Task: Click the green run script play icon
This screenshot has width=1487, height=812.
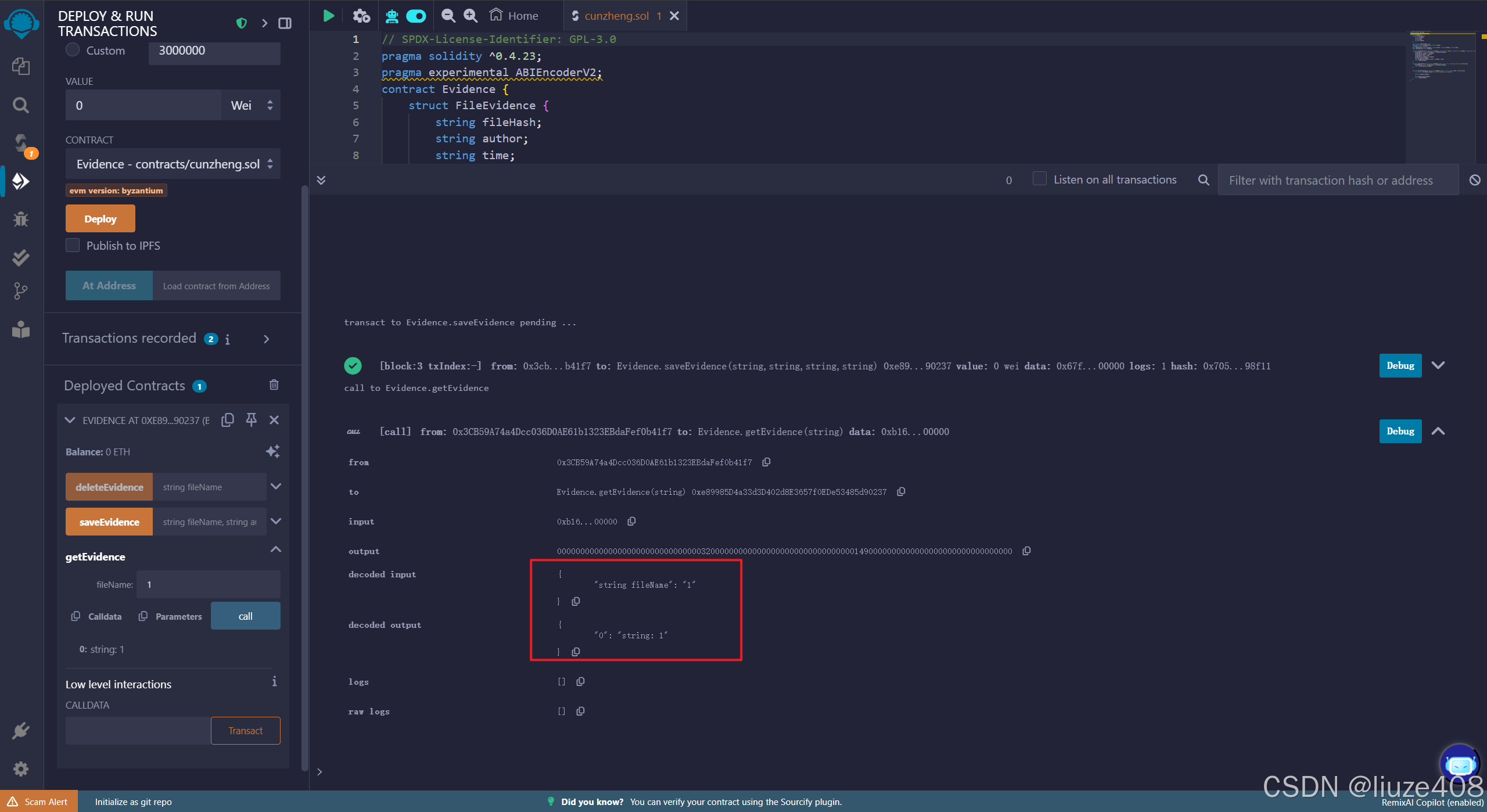Action: [x=329, y=16]
